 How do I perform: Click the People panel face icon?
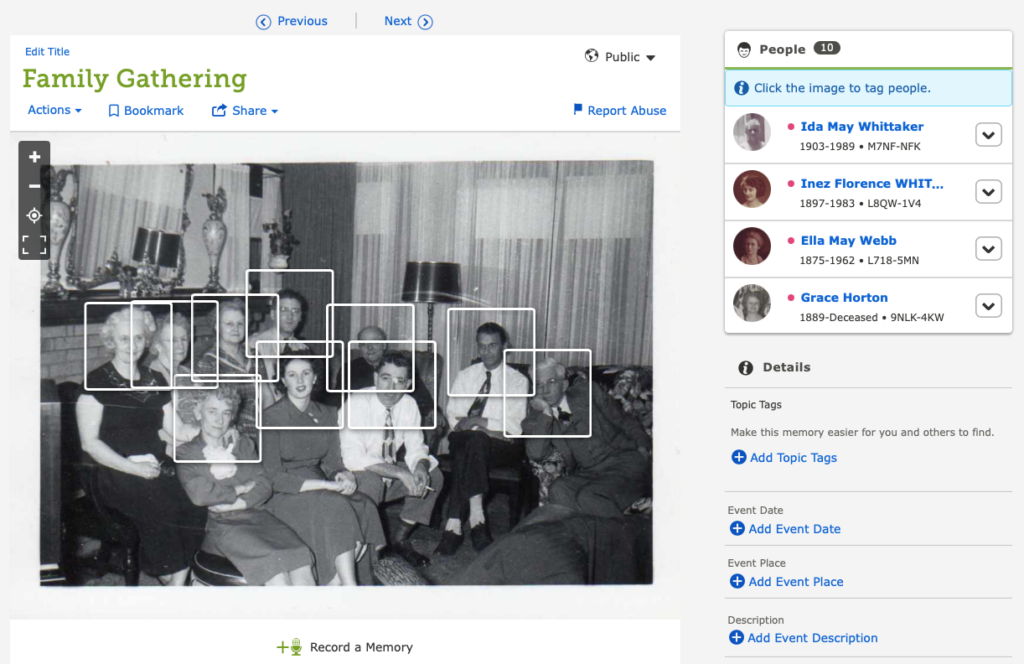click(x=744, y=50)
